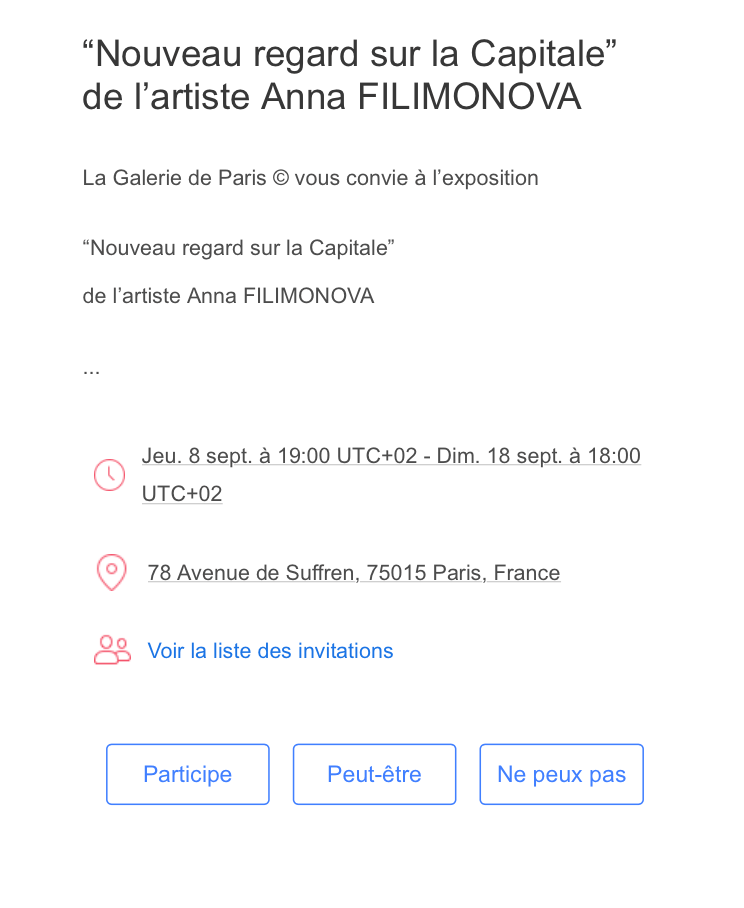The image size is (744, 908).
Task: Click the location pin icon
Action: coord(111,572)
